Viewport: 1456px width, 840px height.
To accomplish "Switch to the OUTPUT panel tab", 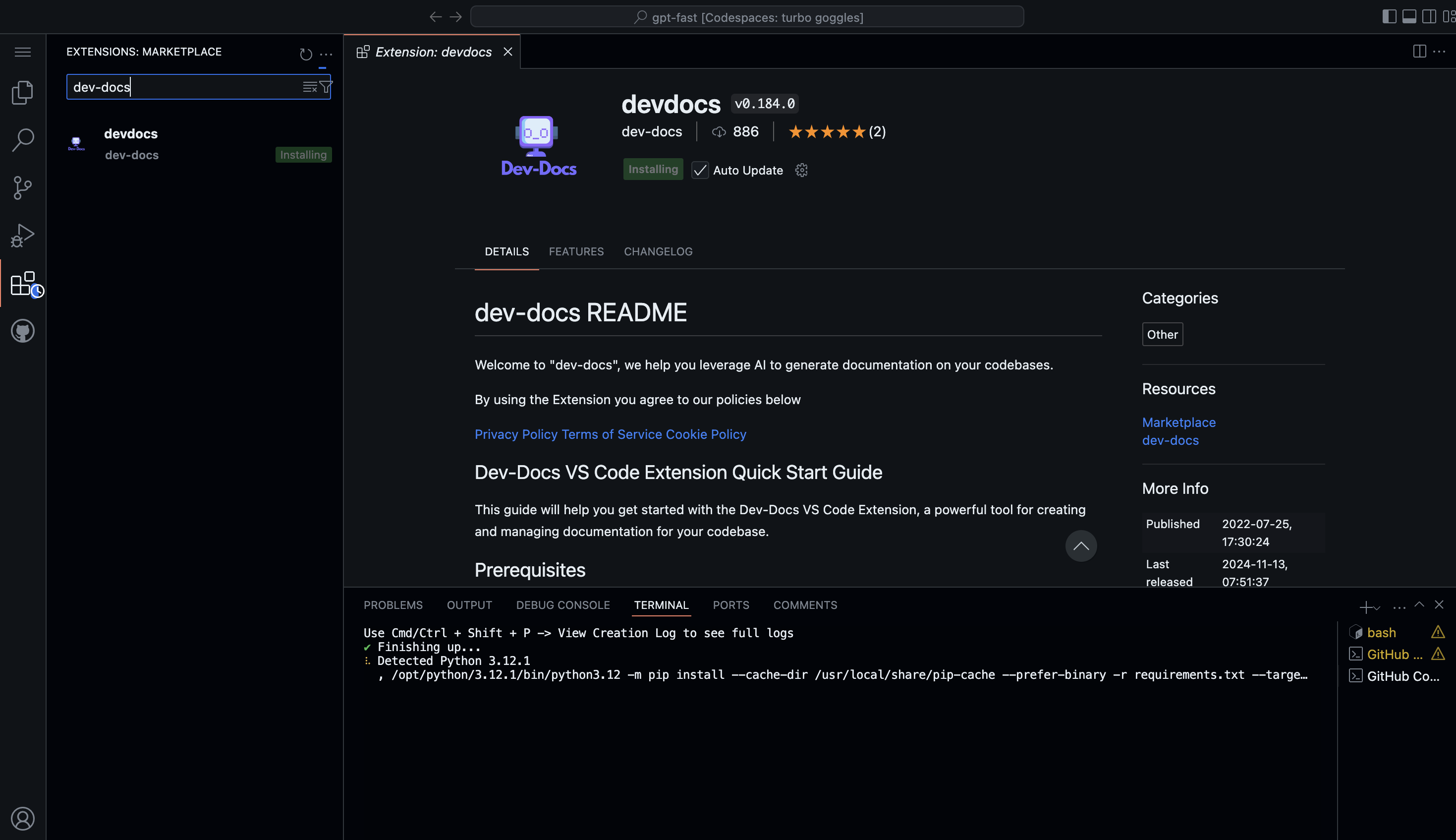I will 469,605.
